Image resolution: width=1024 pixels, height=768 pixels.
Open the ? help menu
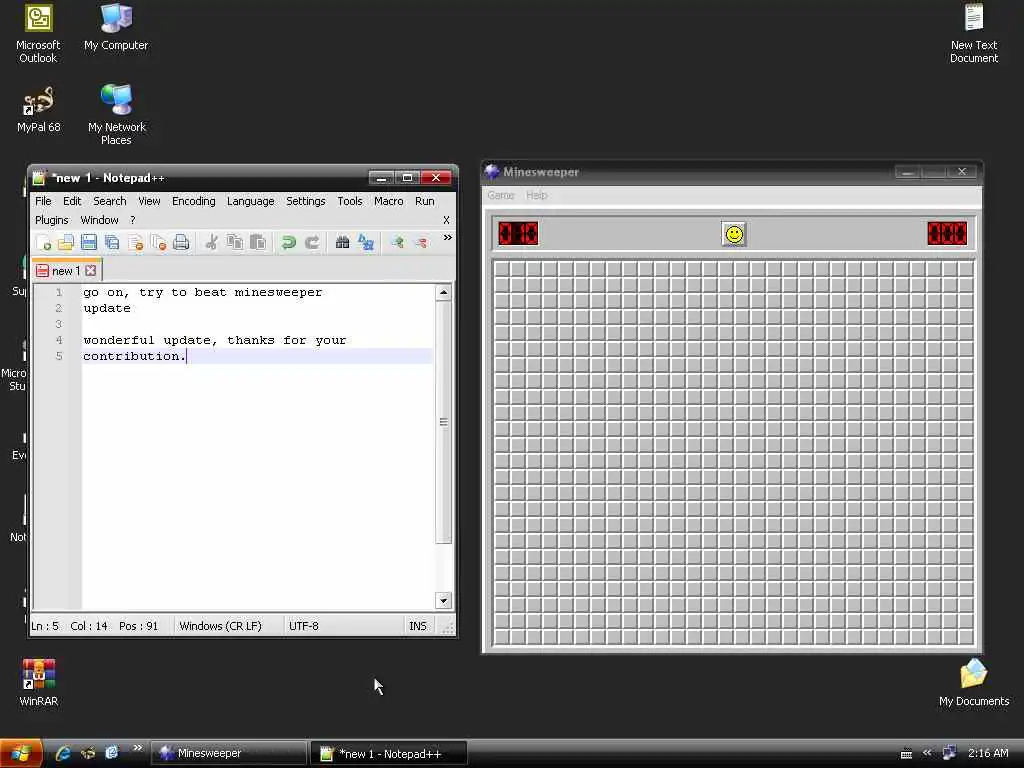133,220
